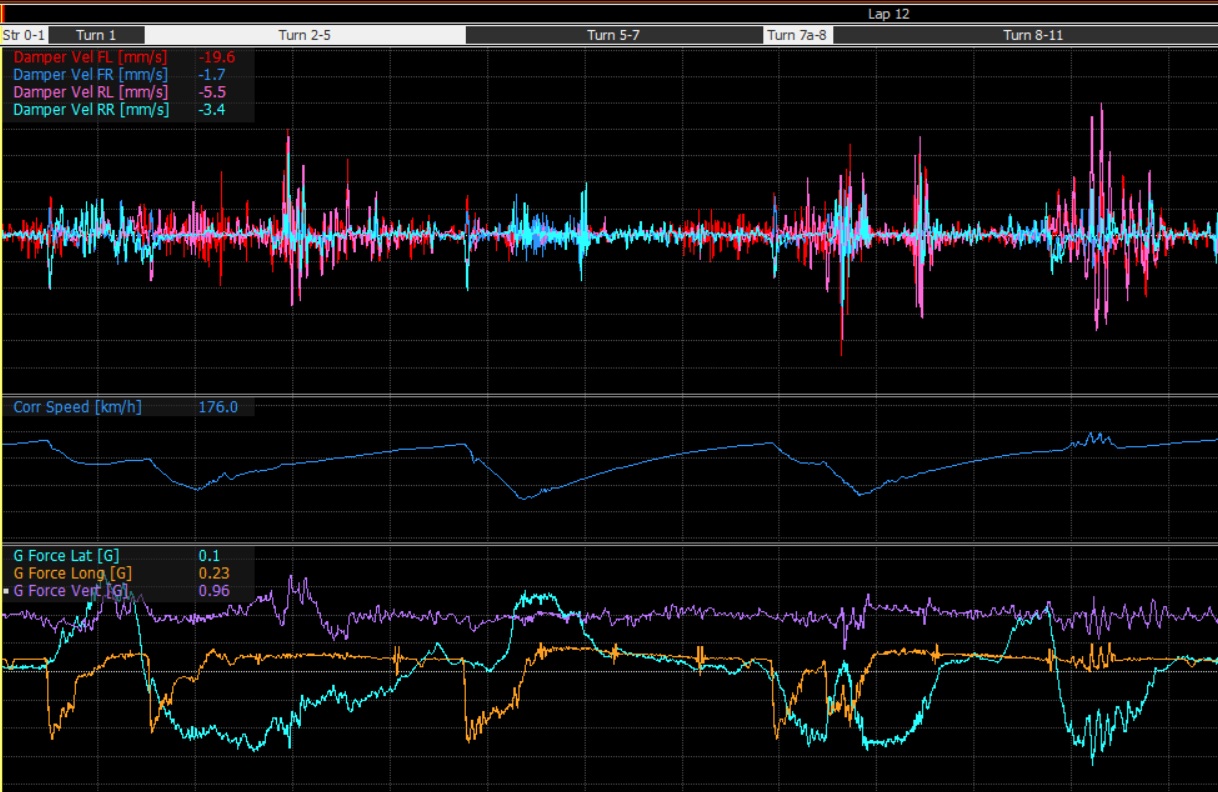Click the G Force Long value 0.23

(x=214, y=573)
